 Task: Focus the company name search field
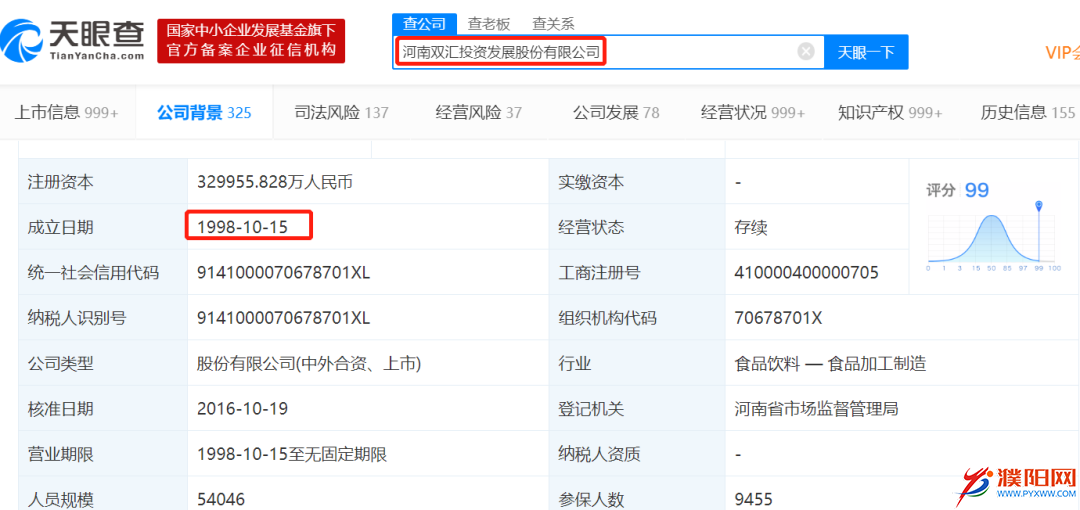coord(608,52)
